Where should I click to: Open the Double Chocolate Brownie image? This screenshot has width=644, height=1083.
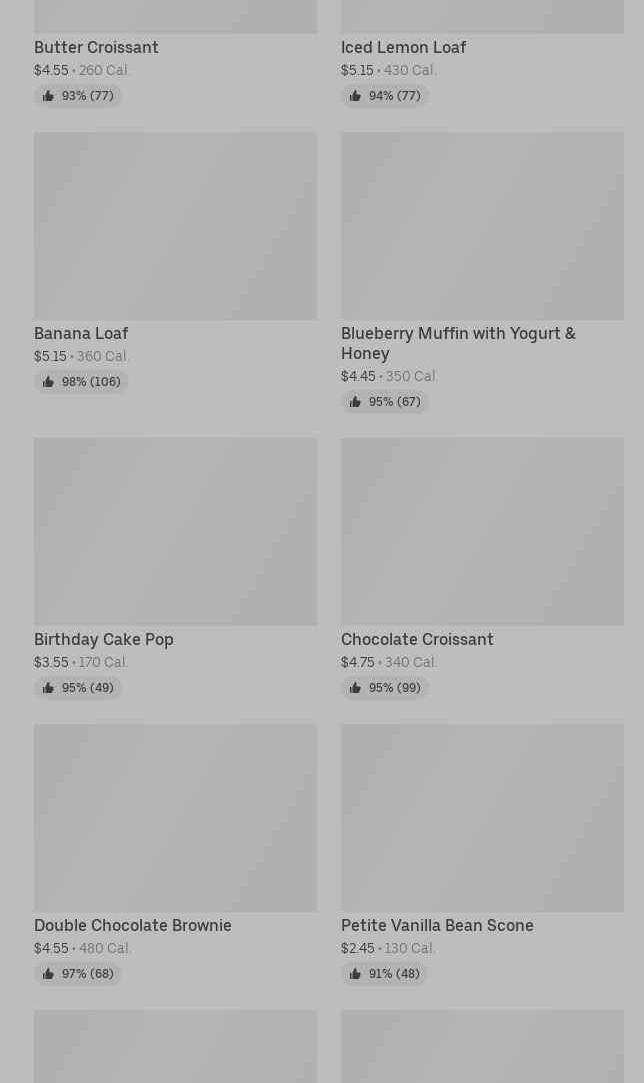175,818
